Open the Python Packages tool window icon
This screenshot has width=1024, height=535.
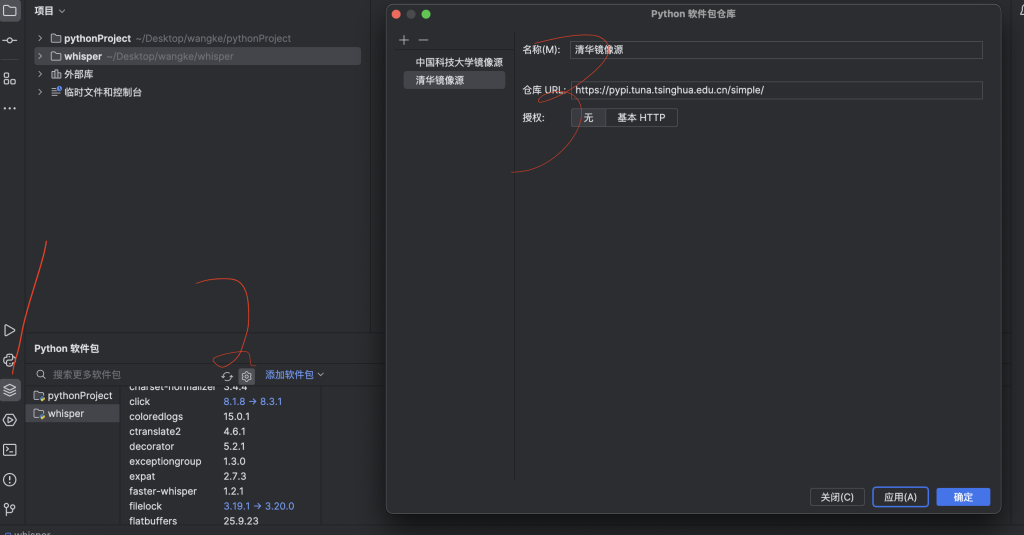point(10,390)
